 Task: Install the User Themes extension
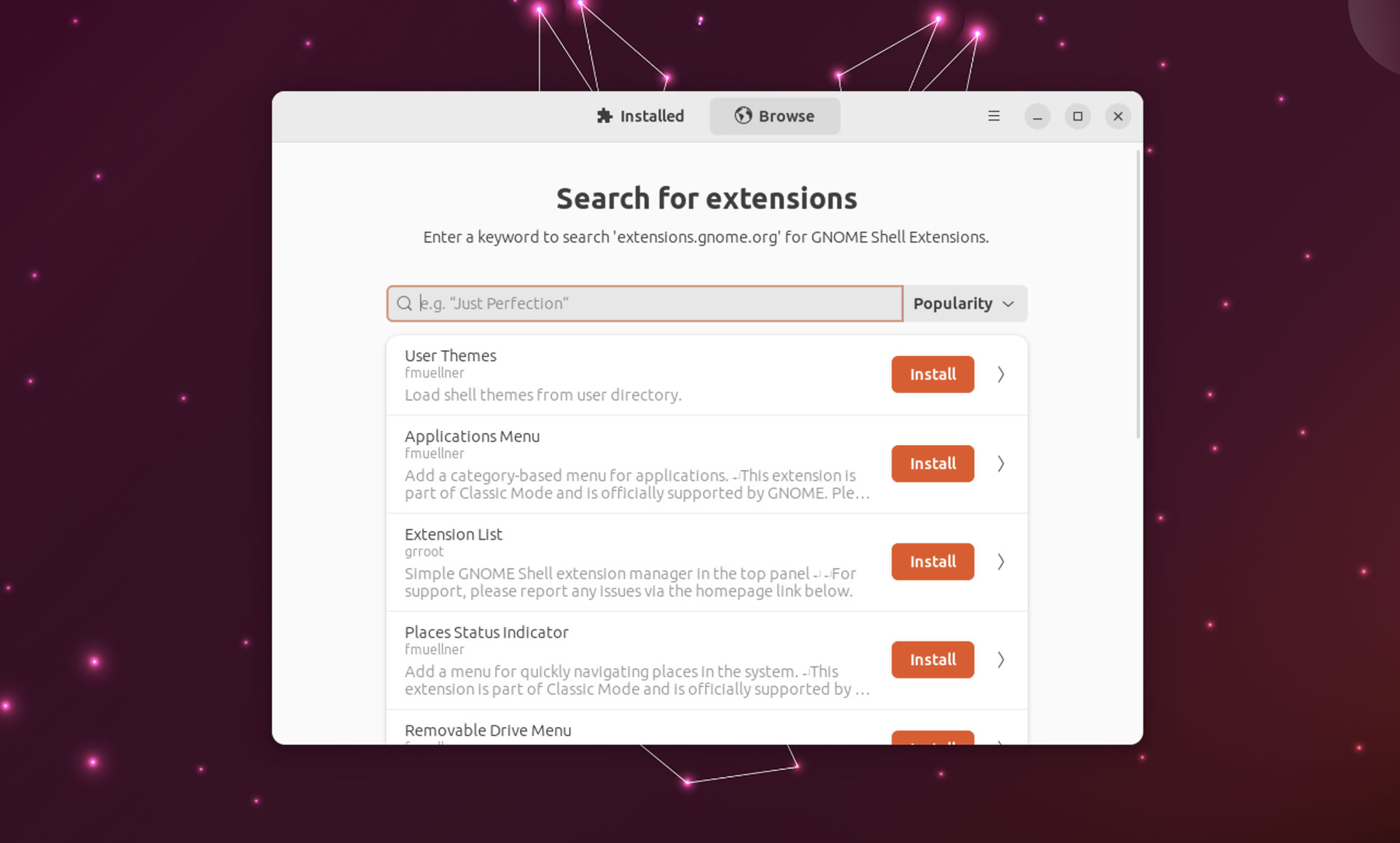tap(933, 374)
